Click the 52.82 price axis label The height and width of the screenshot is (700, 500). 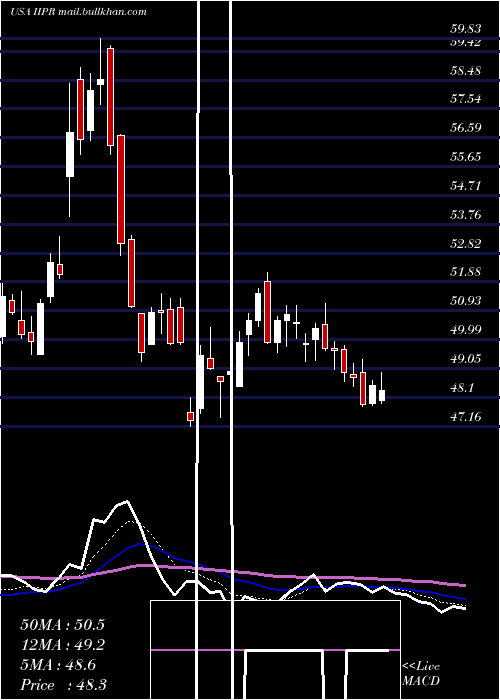pos(466,244)
